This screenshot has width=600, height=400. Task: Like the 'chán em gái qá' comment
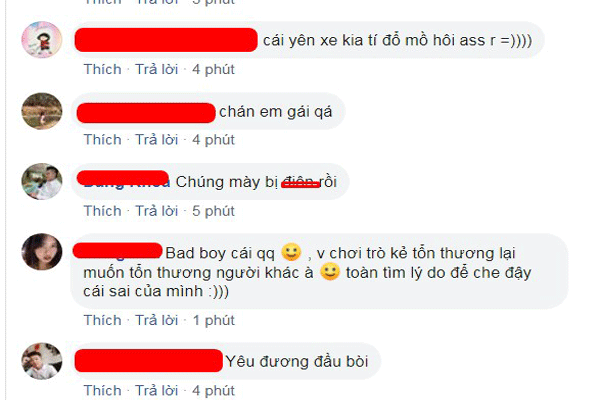(103, 140)
